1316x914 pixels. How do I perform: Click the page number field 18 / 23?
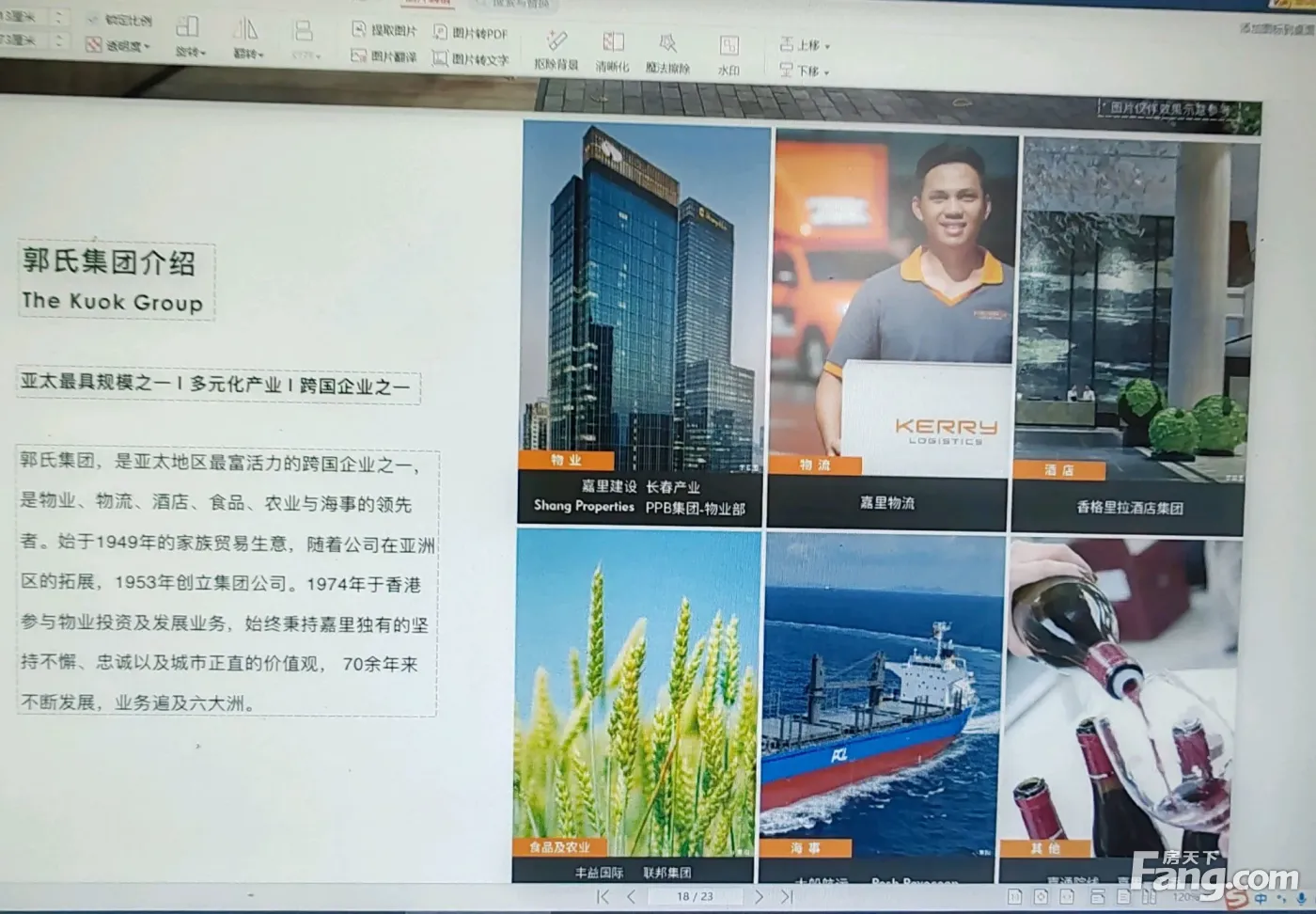pyautogui.click(x=695, y=897)
